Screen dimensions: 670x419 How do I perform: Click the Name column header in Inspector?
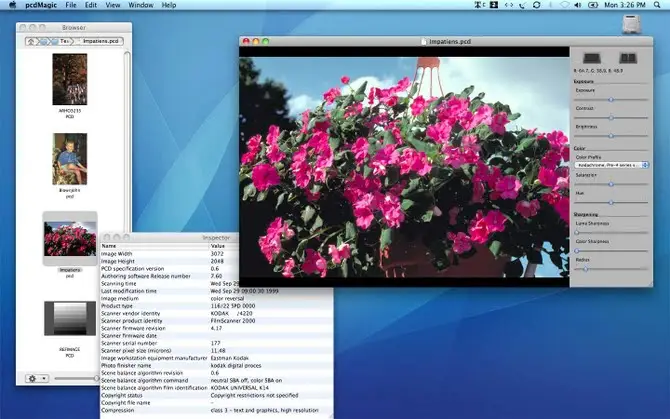(155, 246)
